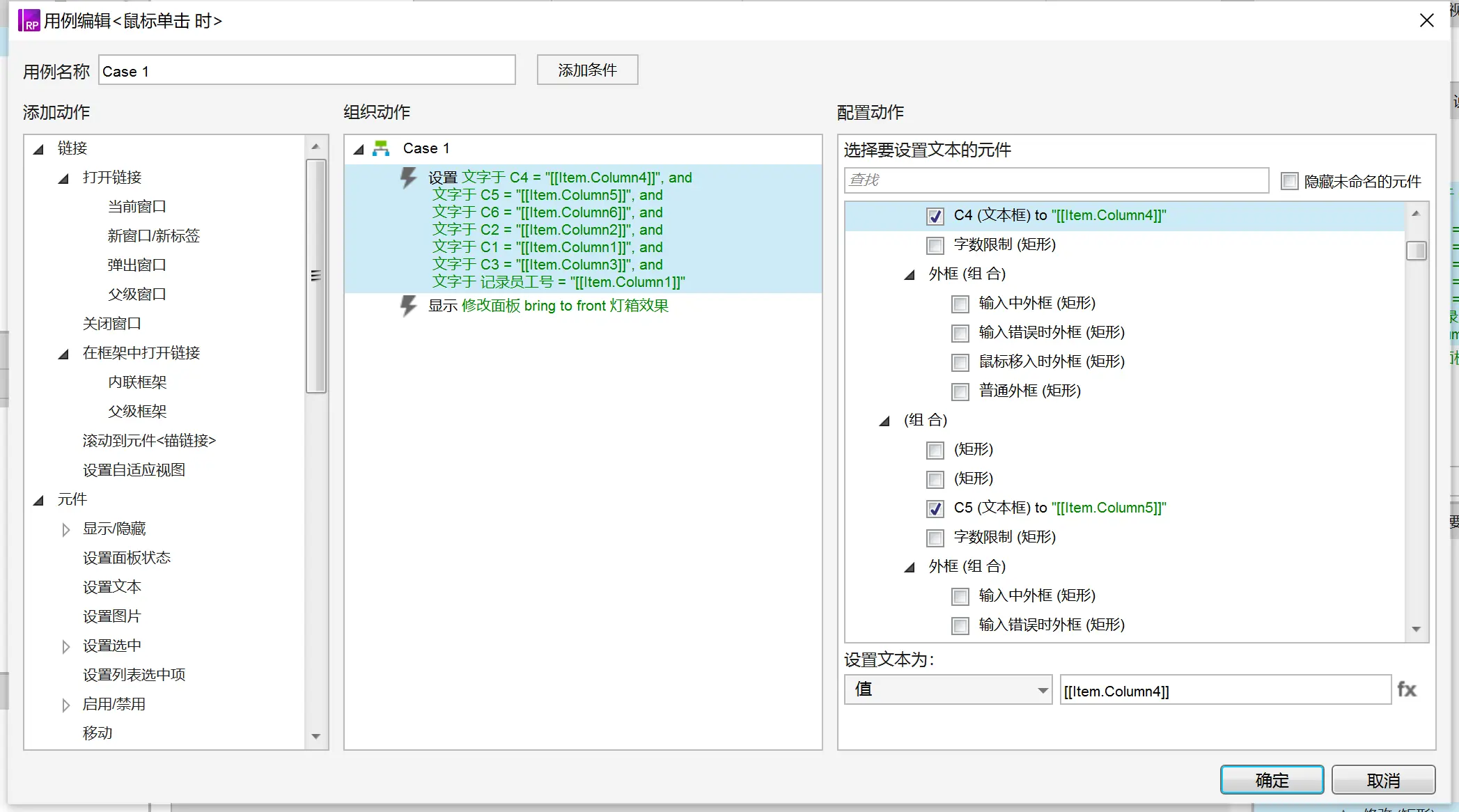
Task: Select 设置面板状态 menu item in left panel
Action: [127, 557]
